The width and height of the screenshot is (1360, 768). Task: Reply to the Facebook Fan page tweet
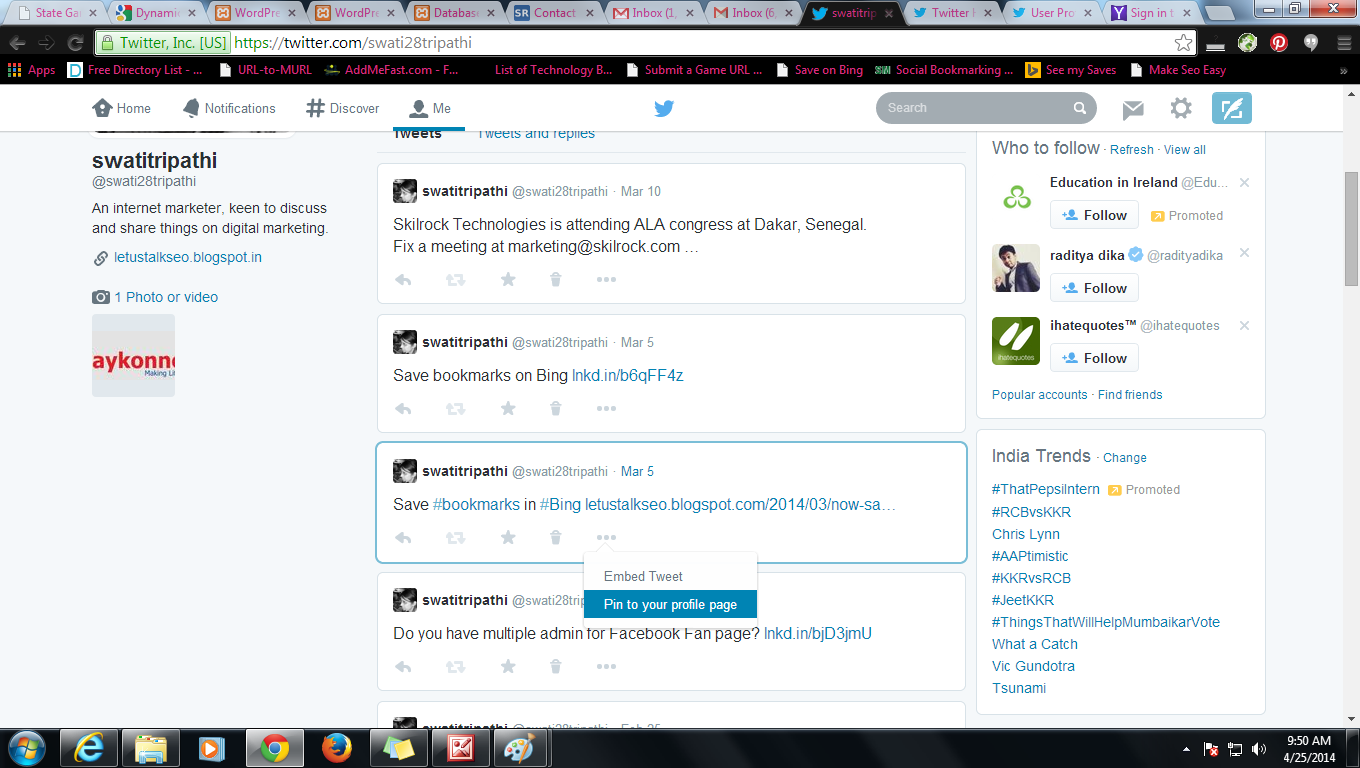(403, 667)
